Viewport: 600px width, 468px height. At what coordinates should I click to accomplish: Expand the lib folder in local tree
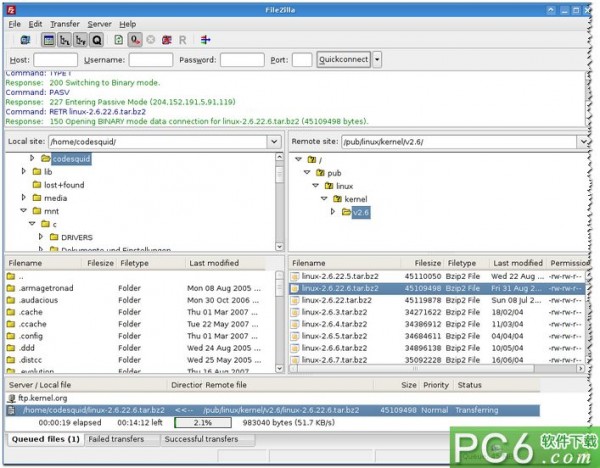pyautogui.click(x=24, y=171)
